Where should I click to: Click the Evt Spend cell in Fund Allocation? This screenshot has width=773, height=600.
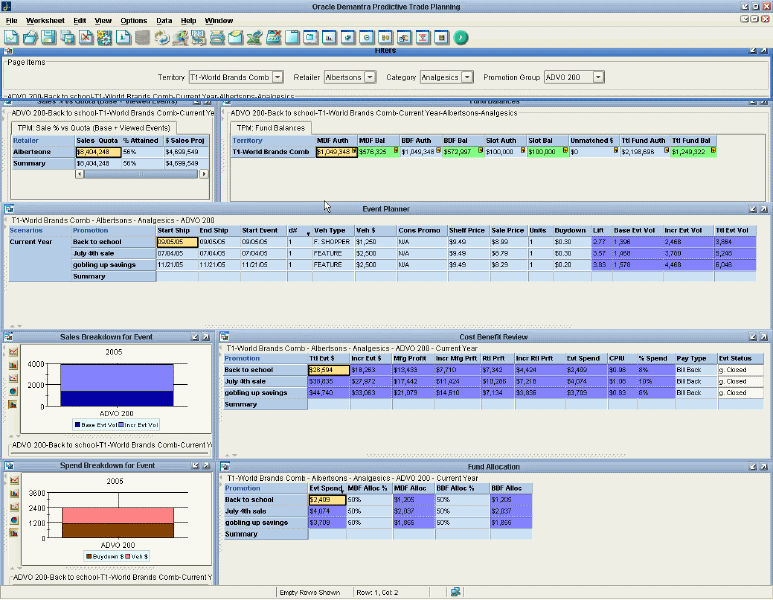pos(326,499)
